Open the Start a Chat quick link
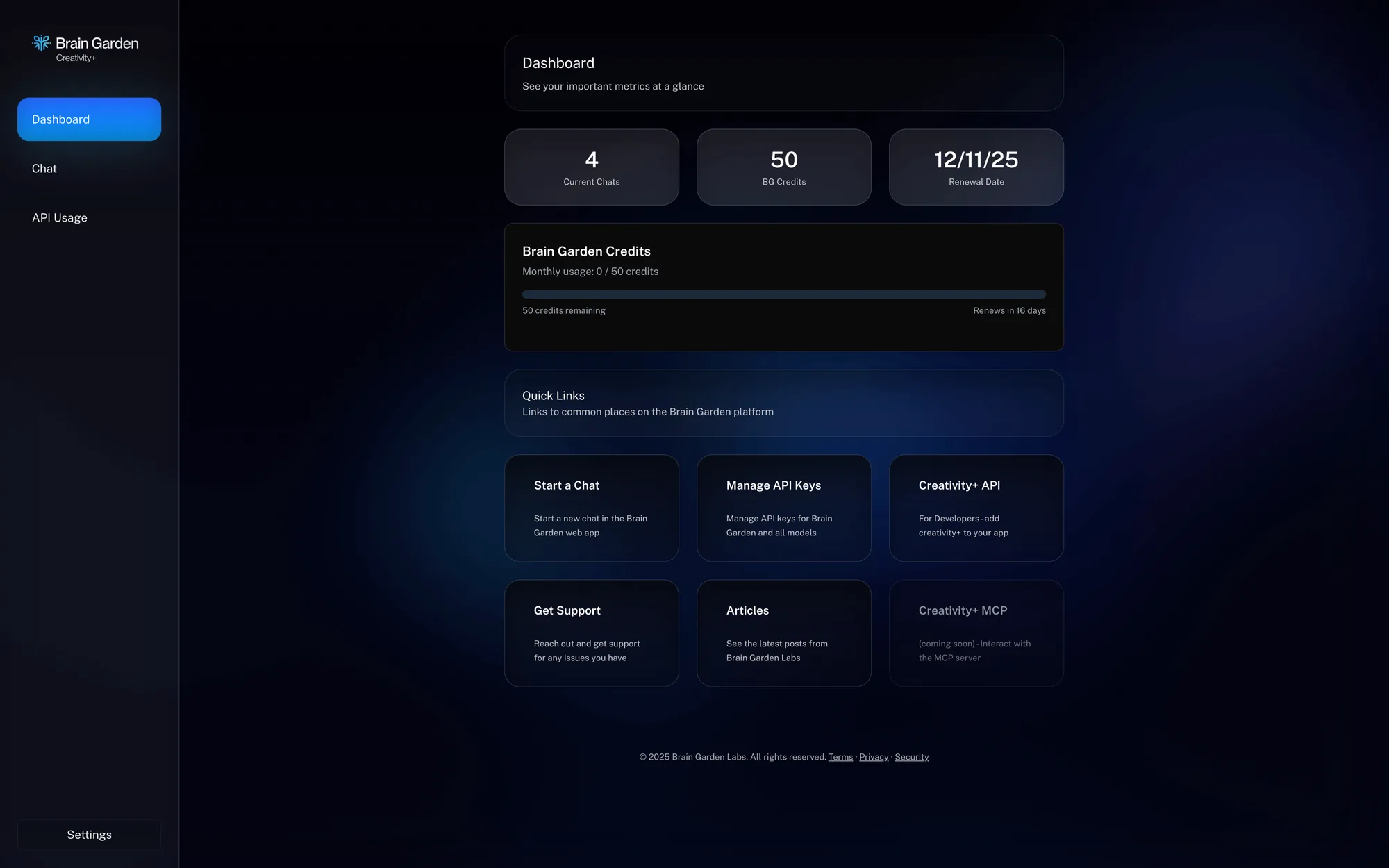The height and width of the screenshot is (868, 1389). click(592, 508)
